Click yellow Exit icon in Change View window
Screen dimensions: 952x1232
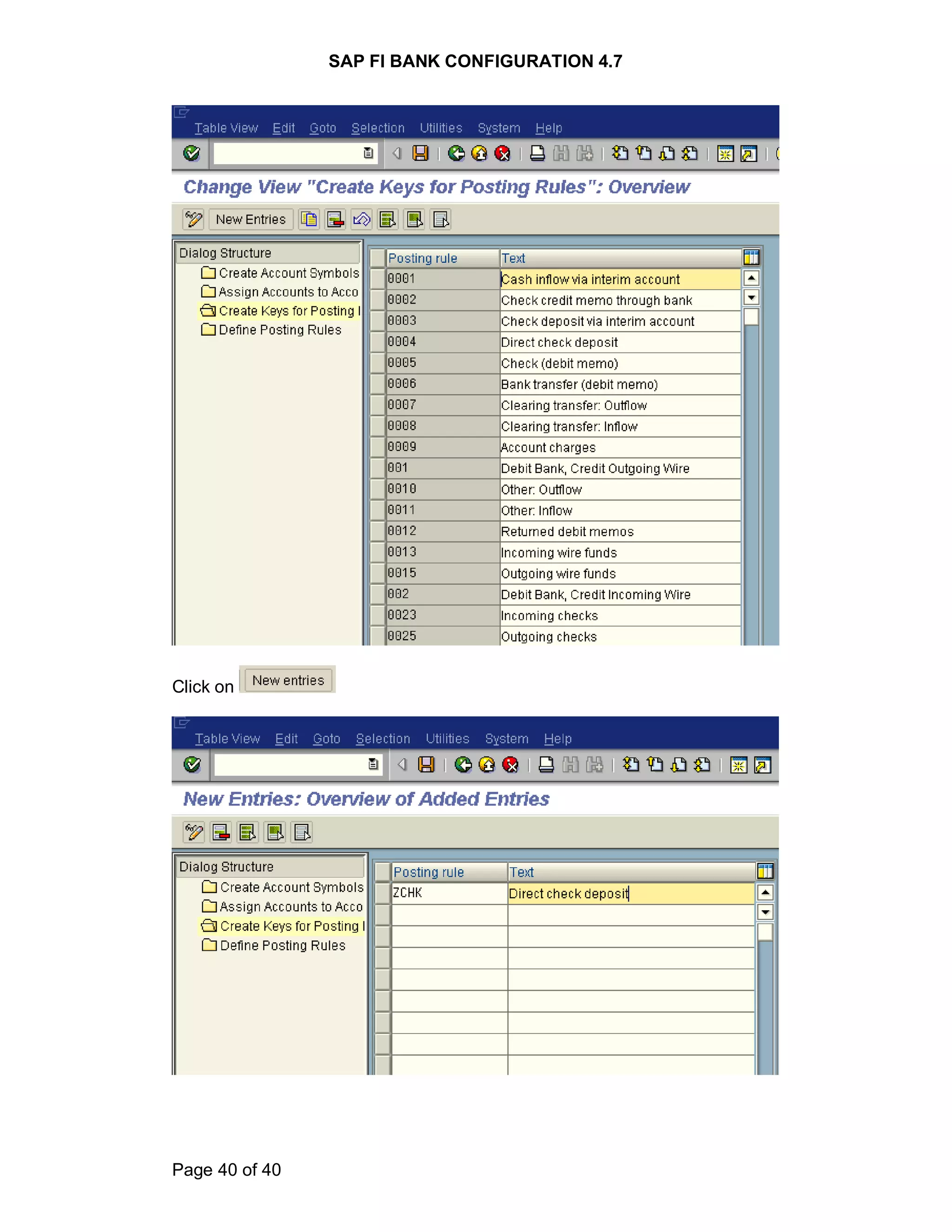coord(479,153)
